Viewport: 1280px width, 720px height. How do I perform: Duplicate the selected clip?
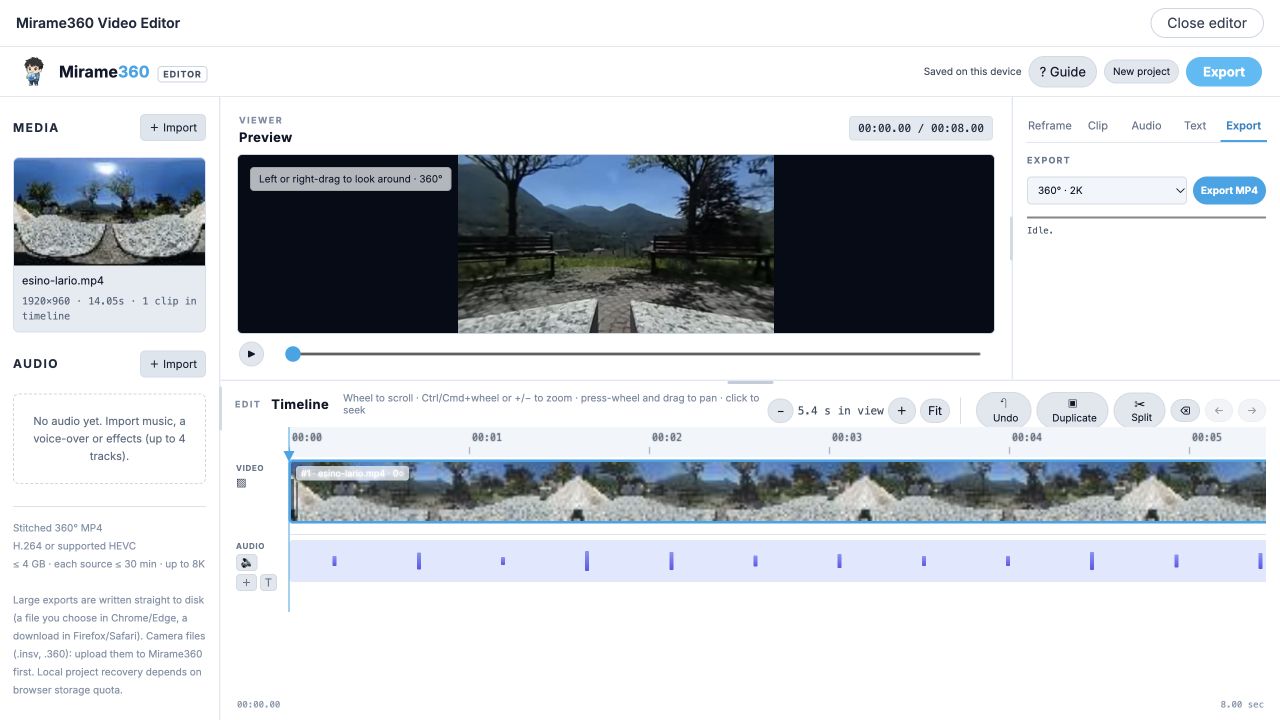[x=1074, y=410]
